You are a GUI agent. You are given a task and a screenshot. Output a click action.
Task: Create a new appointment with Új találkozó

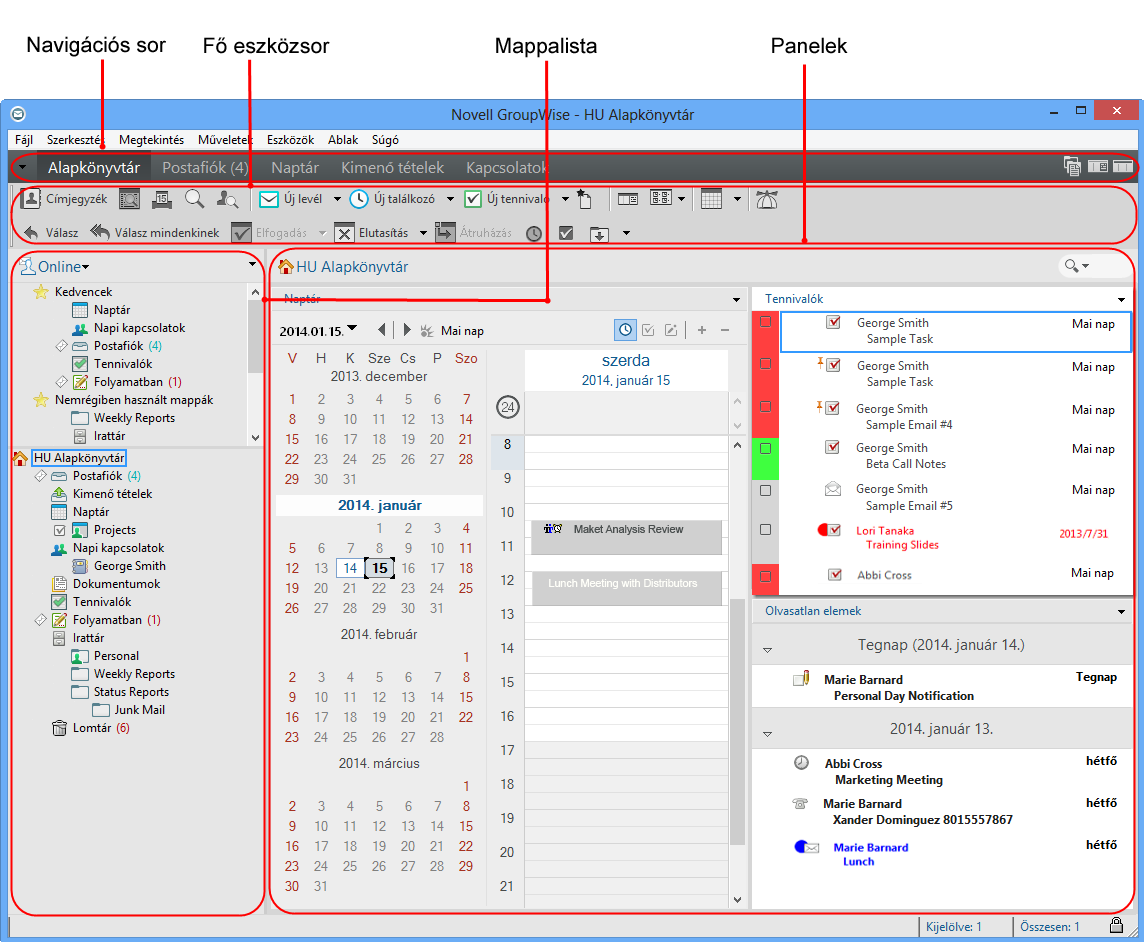392,198
